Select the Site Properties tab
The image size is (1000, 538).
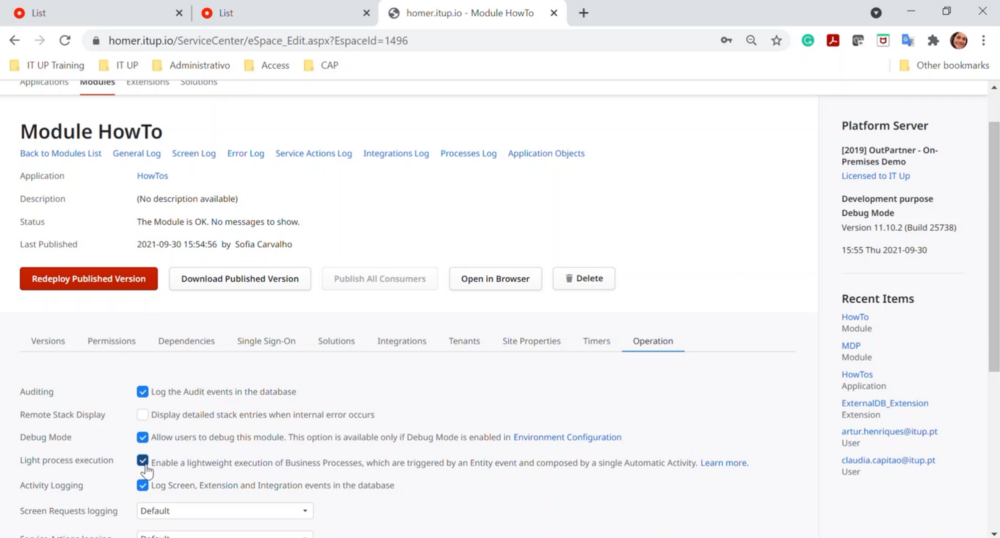click(531, 341)
